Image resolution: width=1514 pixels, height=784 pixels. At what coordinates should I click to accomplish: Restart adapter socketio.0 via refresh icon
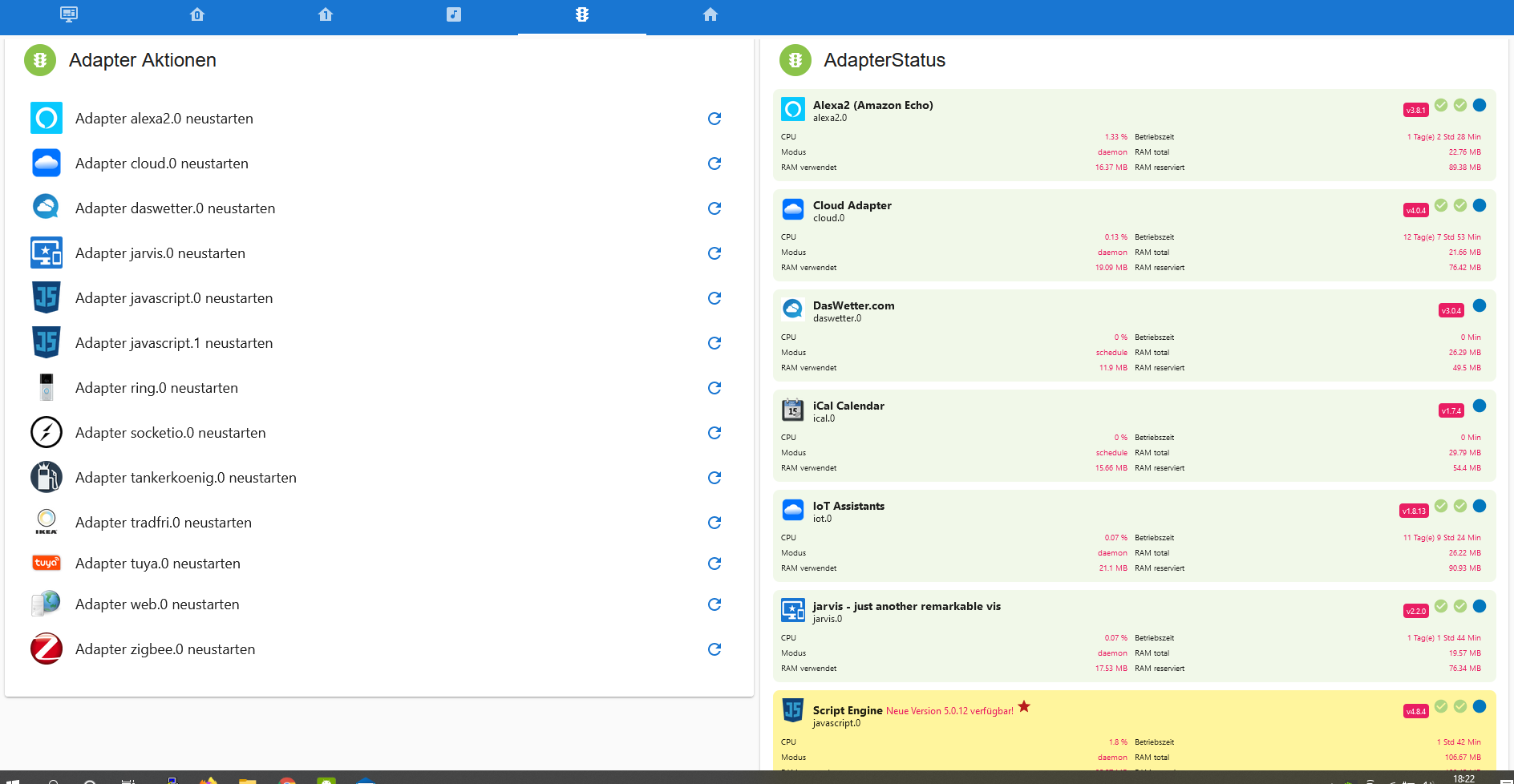714,433
